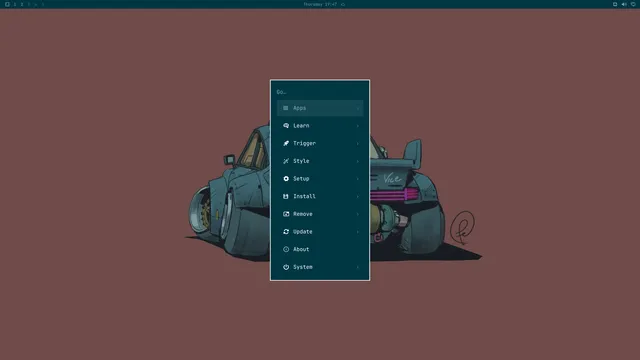Open the System menu label
640x360 pixels.
tap(302, 267)
